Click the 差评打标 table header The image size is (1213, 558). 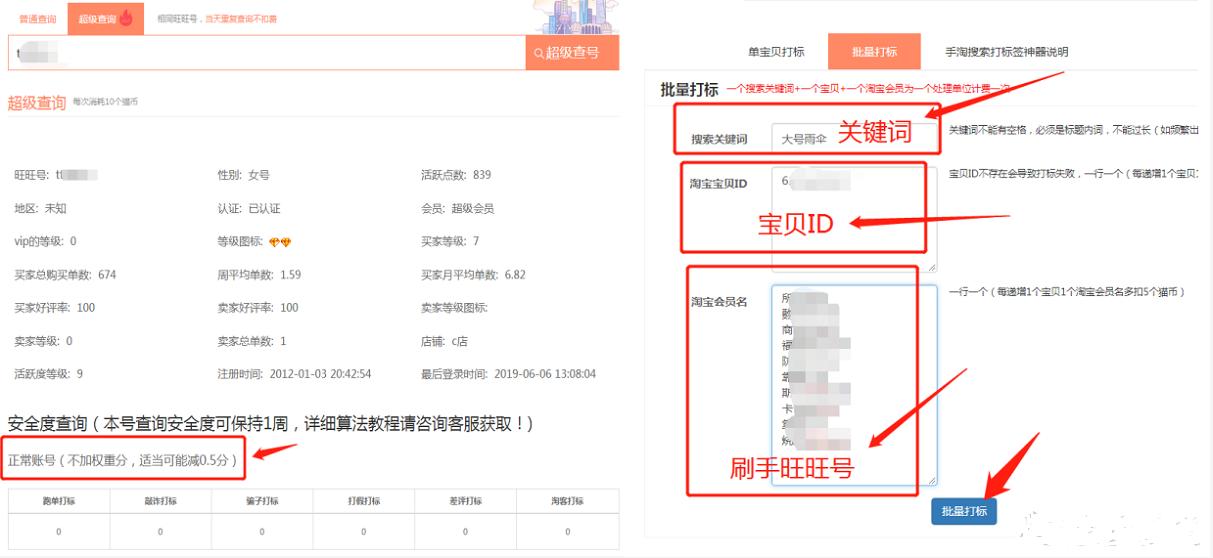466,501
